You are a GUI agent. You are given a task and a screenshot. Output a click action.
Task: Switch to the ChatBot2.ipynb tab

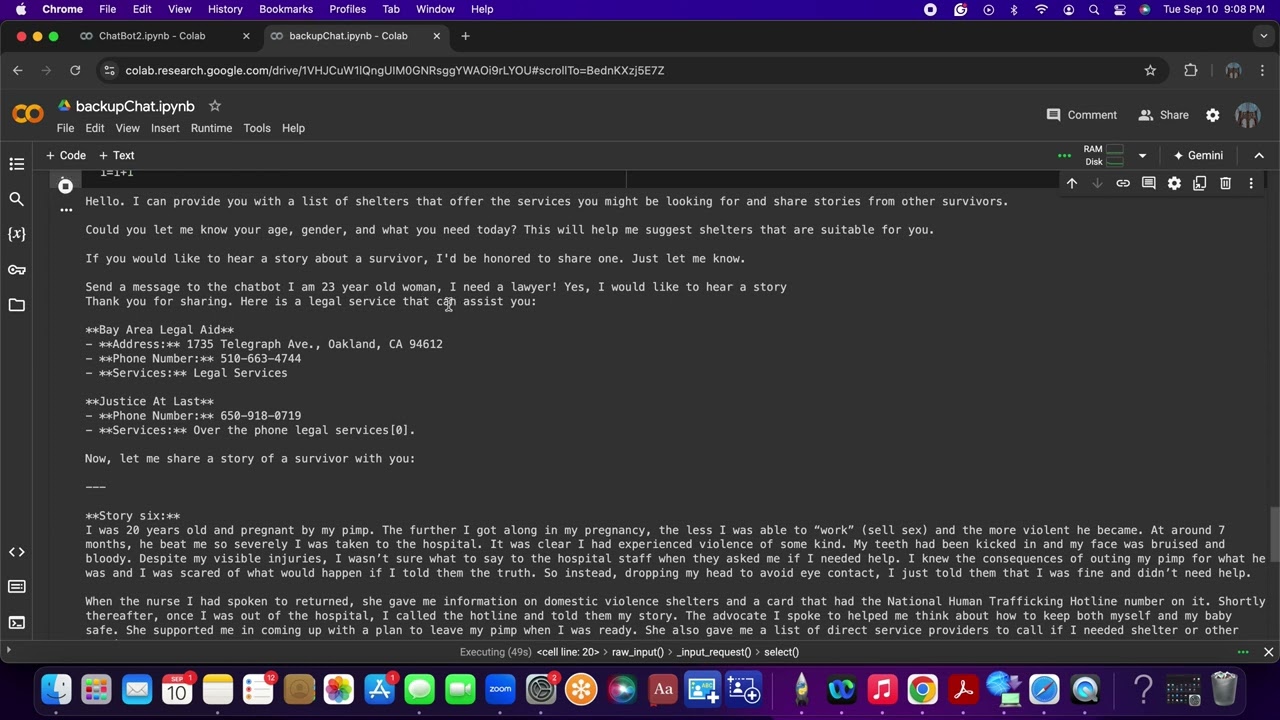(151, 36)
